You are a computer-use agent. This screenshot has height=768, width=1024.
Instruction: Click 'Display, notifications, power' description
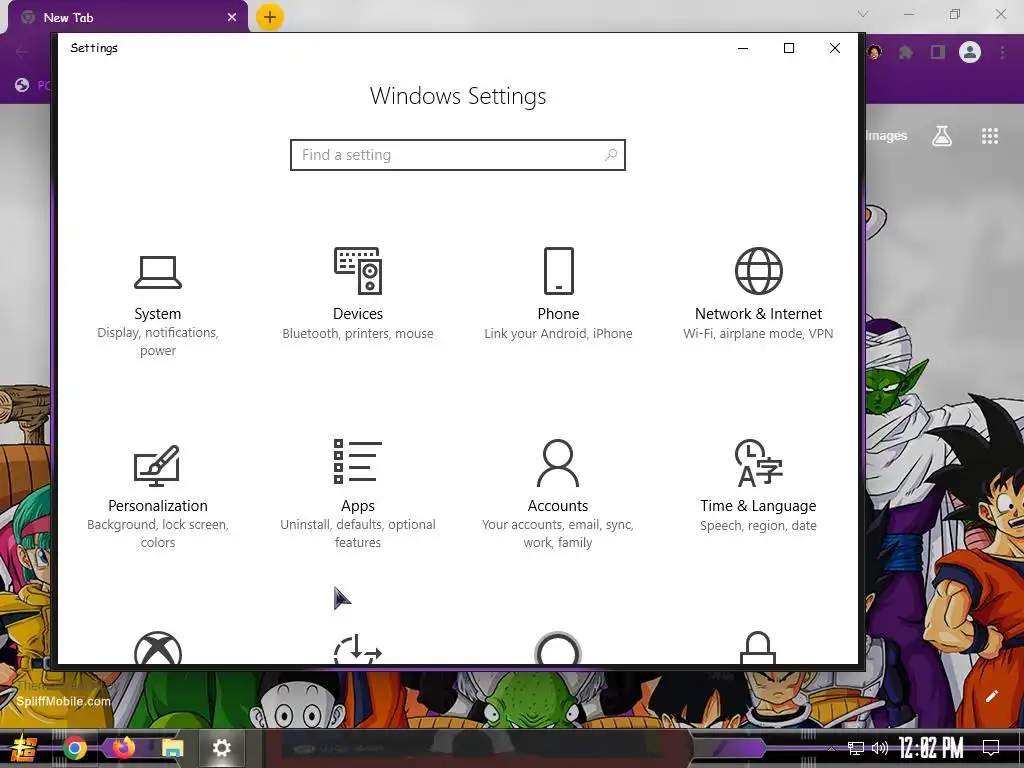tap(157, 342)
